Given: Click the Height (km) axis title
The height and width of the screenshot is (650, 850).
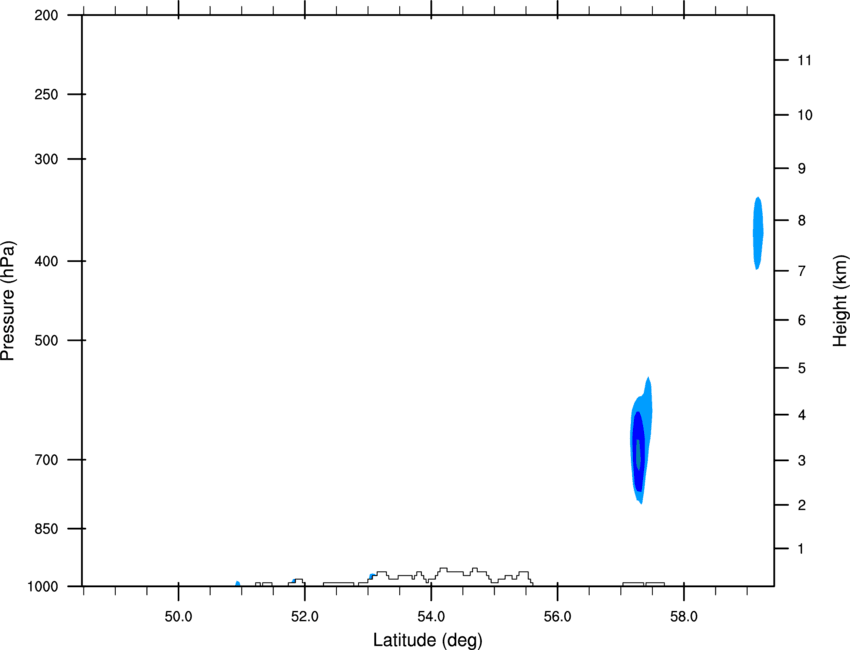Looking at the screenshot, I should pyautogui.click(x=840, y=300).
